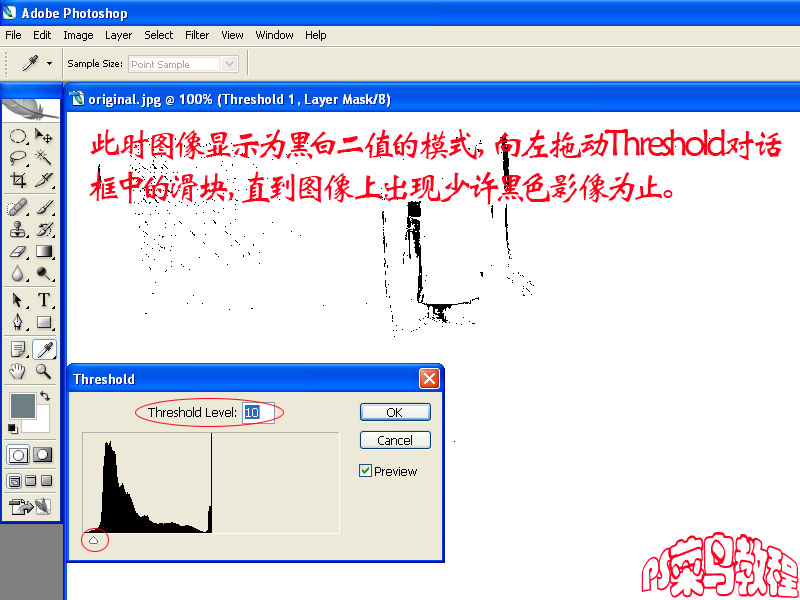Click the Threshold histogram graph
Viewport: 800px width, 600px height.
pos(211,483)
